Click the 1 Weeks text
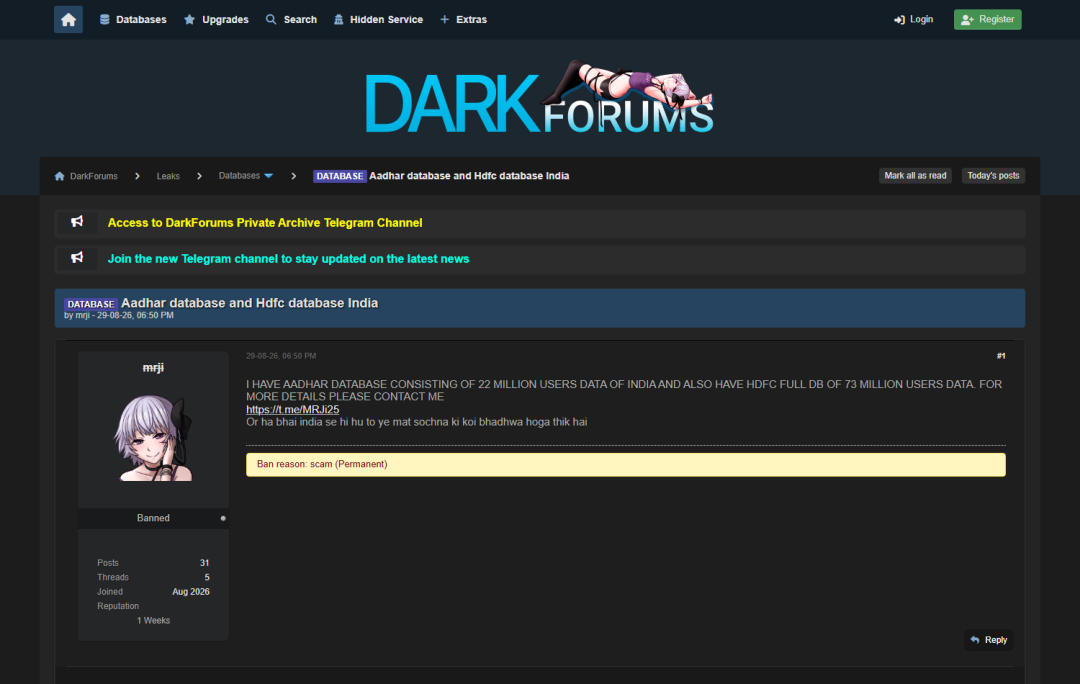 (x=153, y=621)
